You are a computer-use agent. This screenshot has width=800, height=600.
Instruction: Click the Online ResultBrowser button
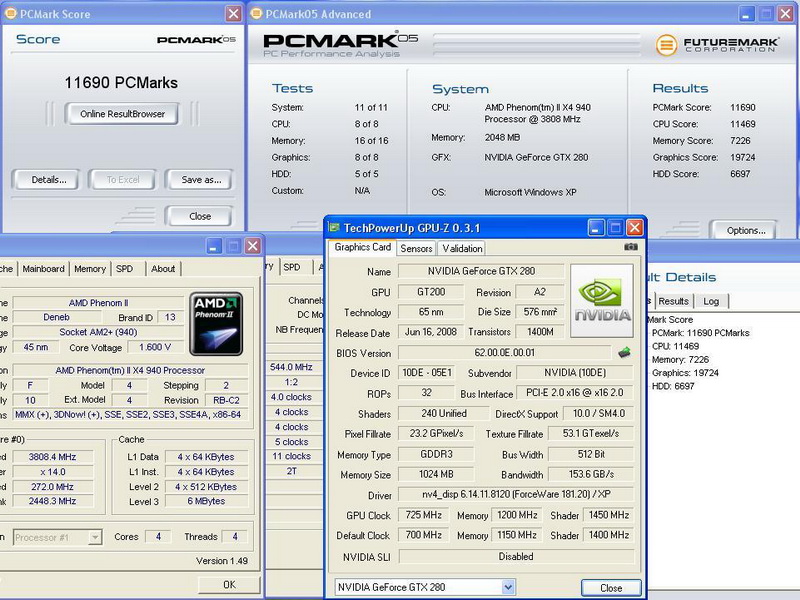coord(122,114)
